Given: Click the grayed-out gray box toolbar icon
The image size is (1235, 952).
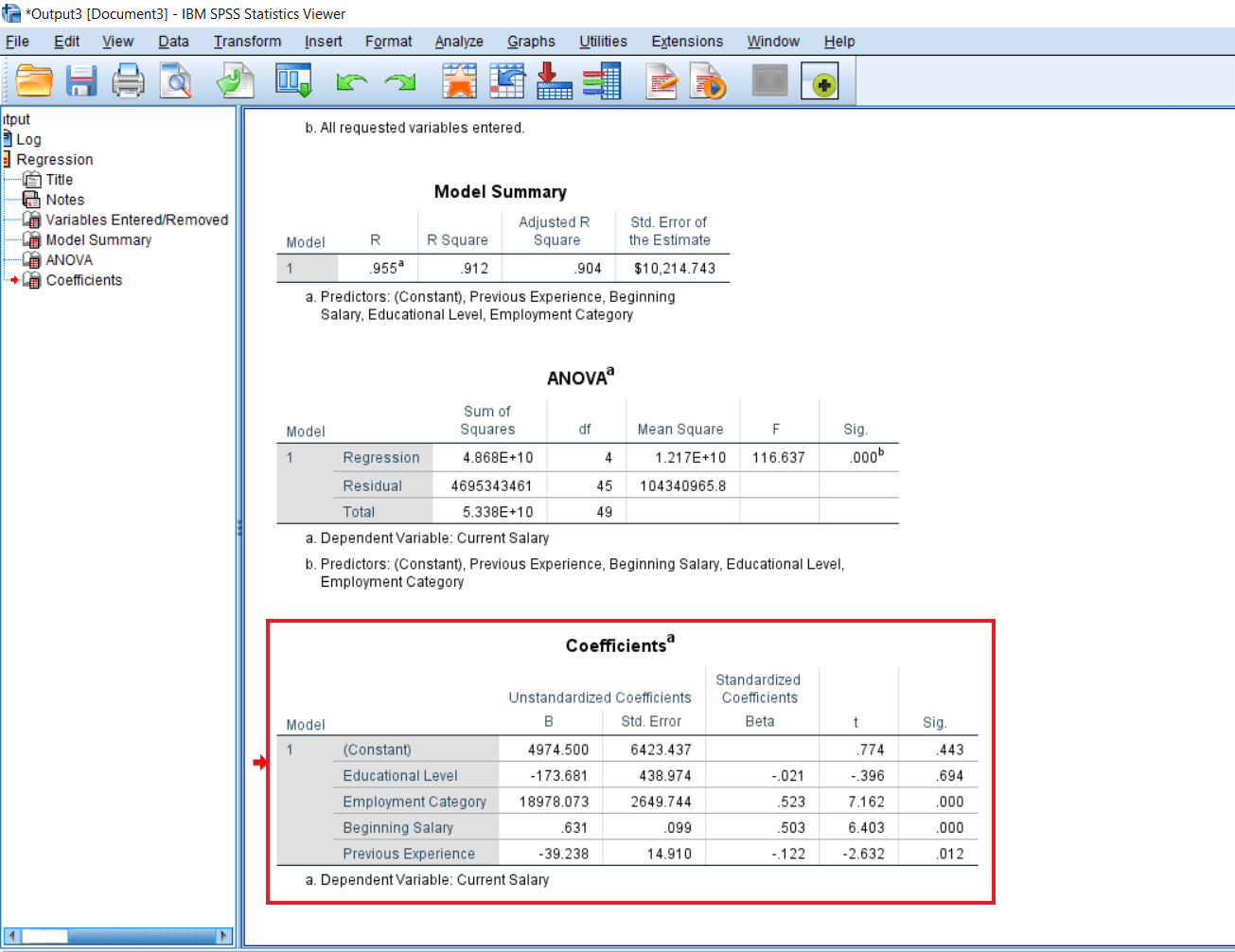Looking at the screenshot, I should [769, 80].
